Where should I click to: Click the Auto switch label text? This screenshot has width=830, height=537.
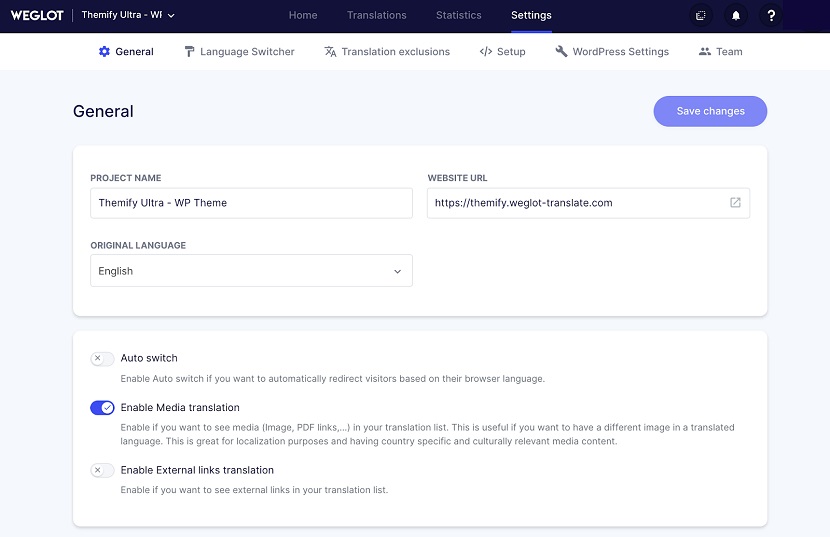pyautogui.click(x=149, y=358)
